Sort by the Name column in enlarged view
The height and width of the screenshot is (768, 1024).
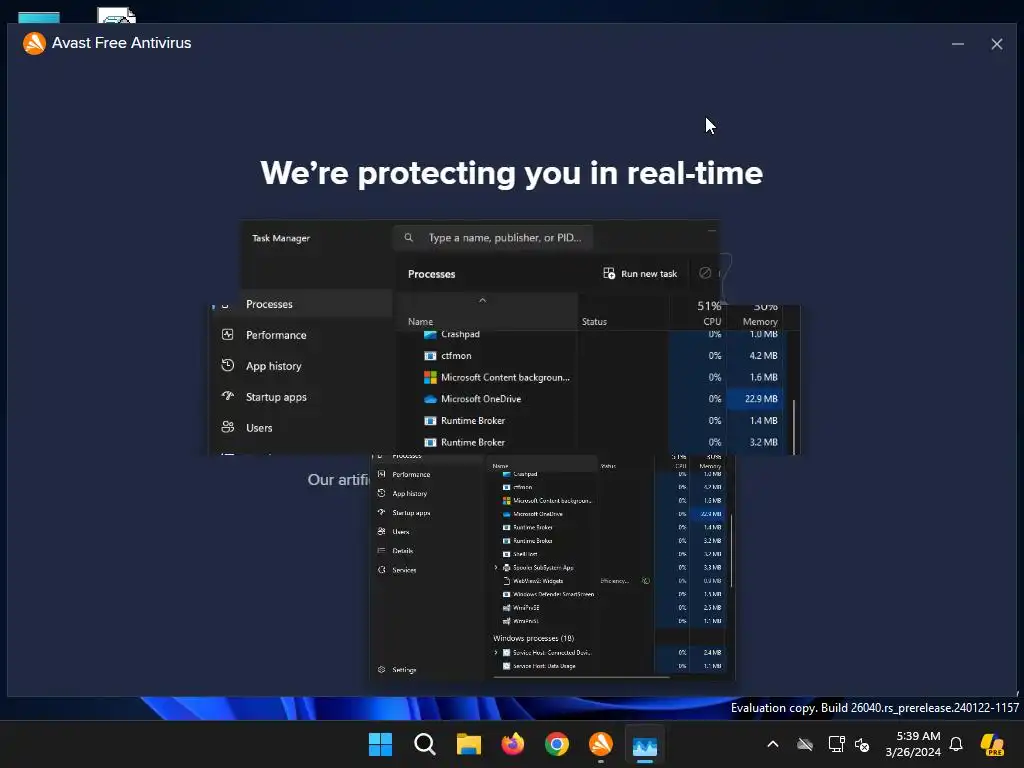point(420,321)
